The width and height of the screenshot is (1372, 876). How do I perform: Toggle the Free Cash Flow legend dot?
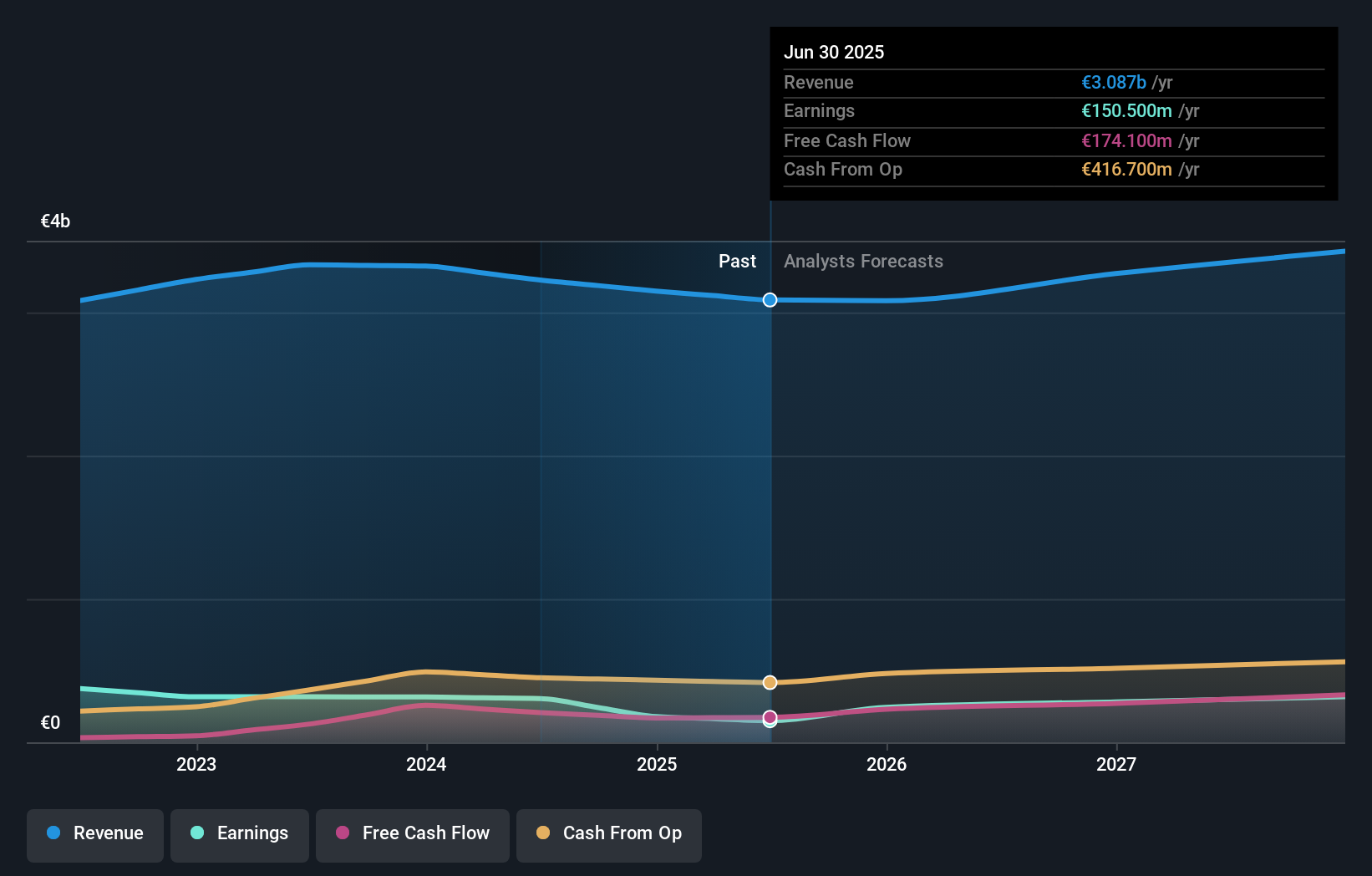(343, 833)
